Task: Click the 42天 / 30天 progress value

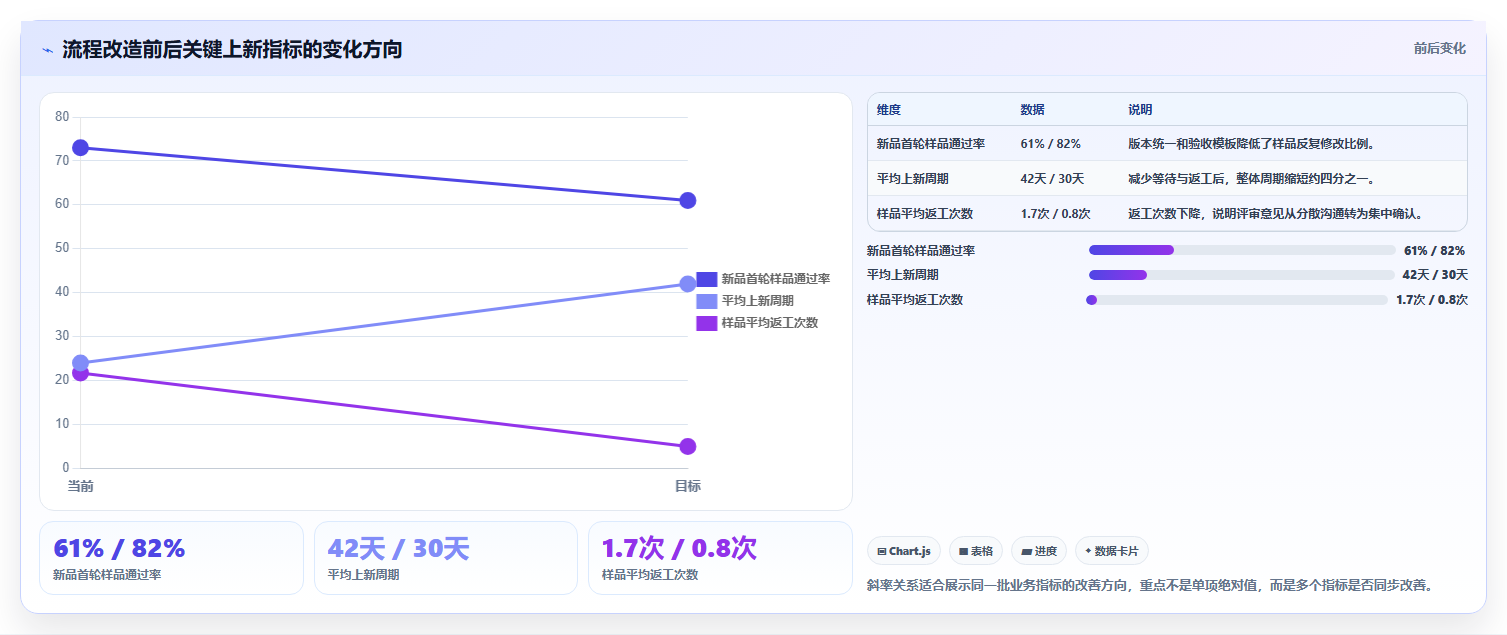Action: [1435, 275]
